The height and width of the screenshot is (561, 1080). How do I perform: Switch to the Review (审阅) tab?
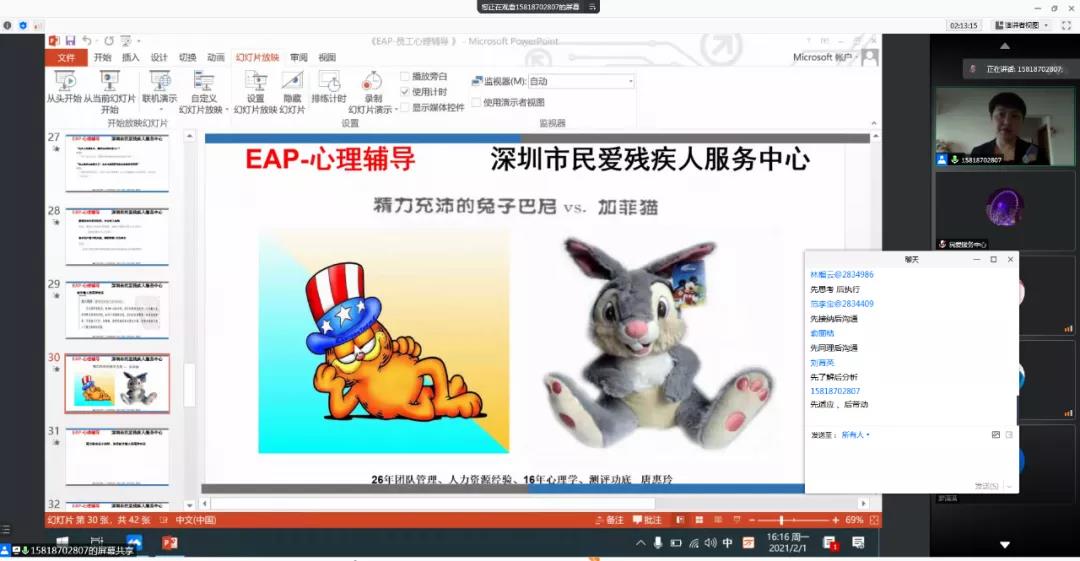pos(298,57)
